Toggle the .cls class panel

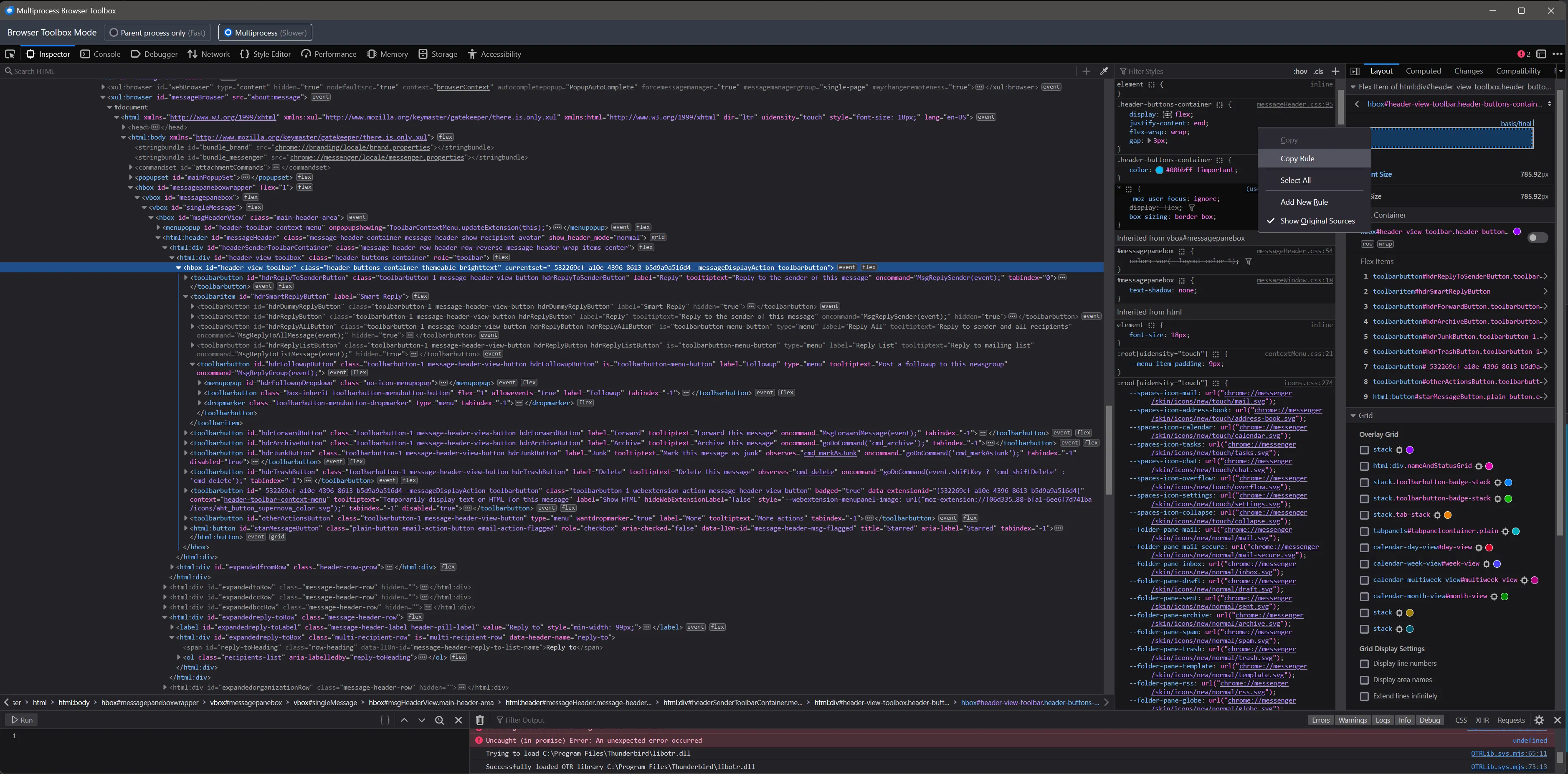pos(1318,71)
